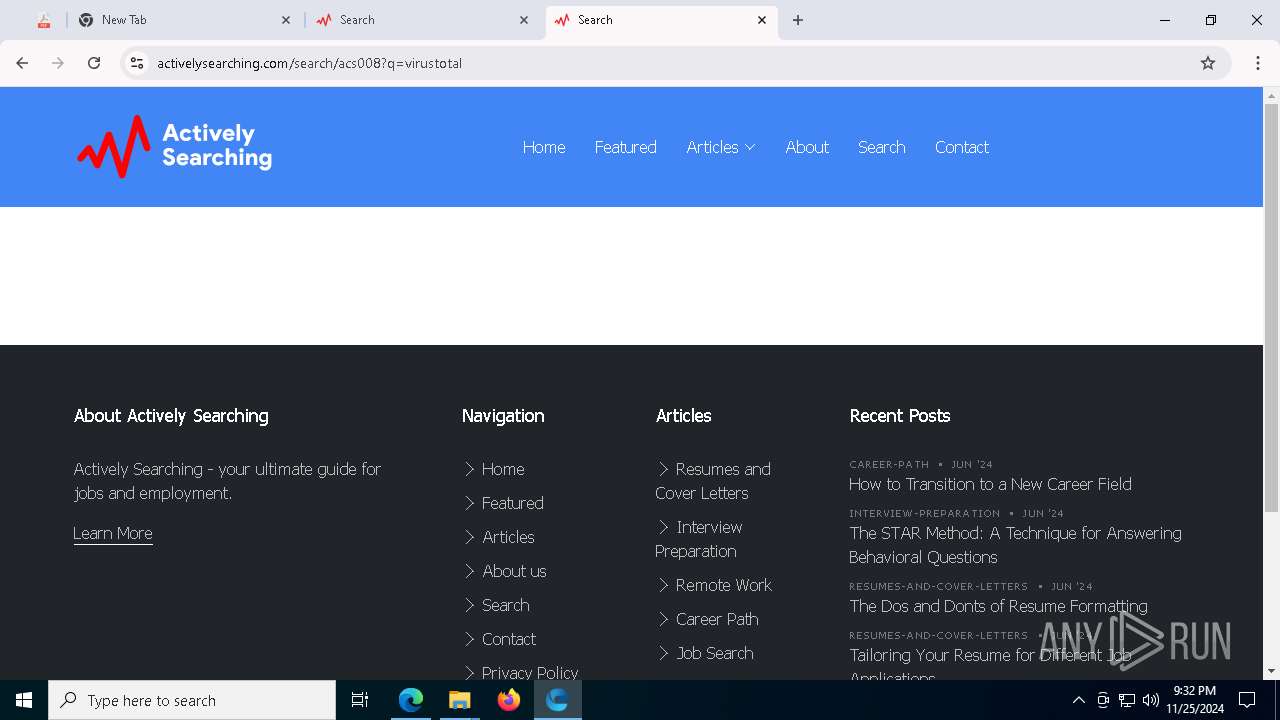Close the first inactive Search tab
Screen dimensions: 1280x720
click(x=524, y=20)
